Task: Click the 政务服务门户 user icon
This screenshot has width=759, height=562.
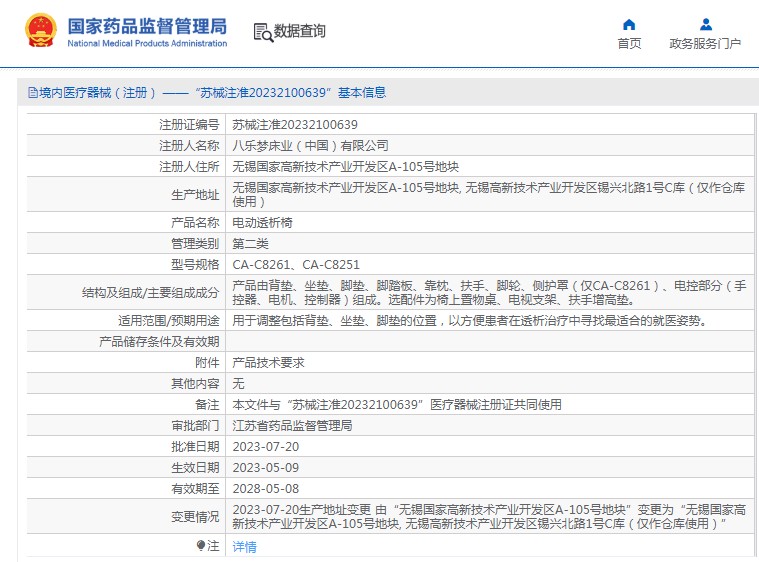Action: (x=706, y=24)
